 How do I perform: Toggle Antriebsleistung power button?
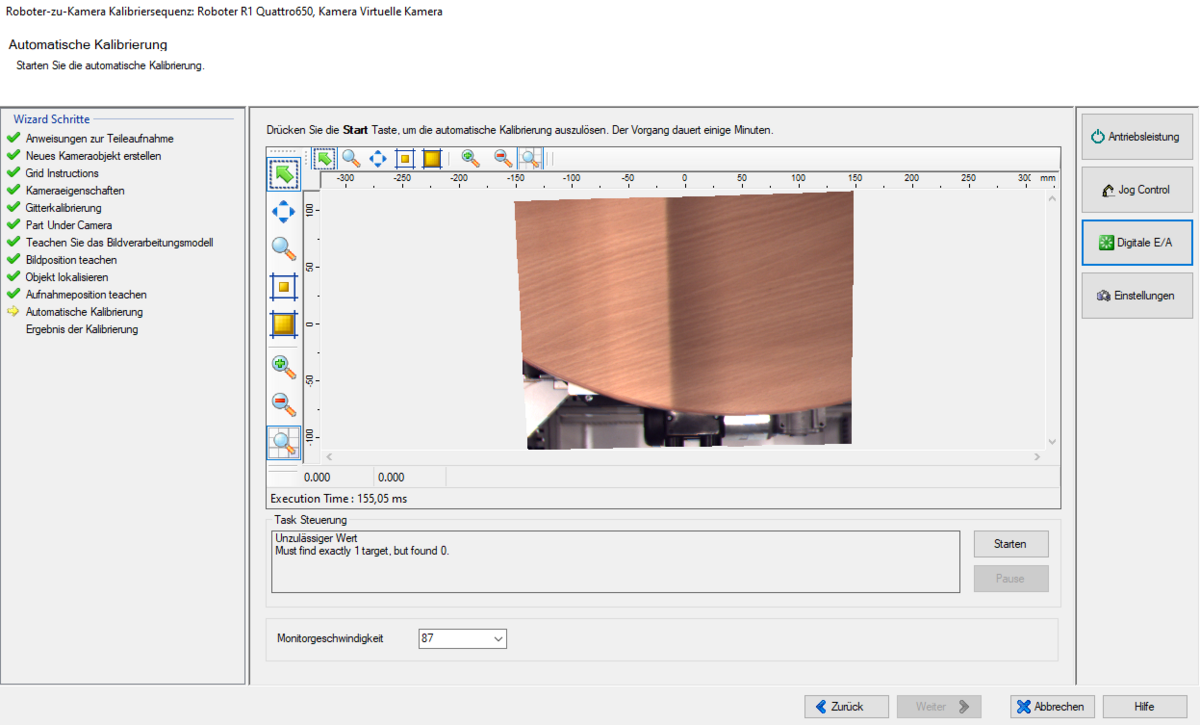1136,136
